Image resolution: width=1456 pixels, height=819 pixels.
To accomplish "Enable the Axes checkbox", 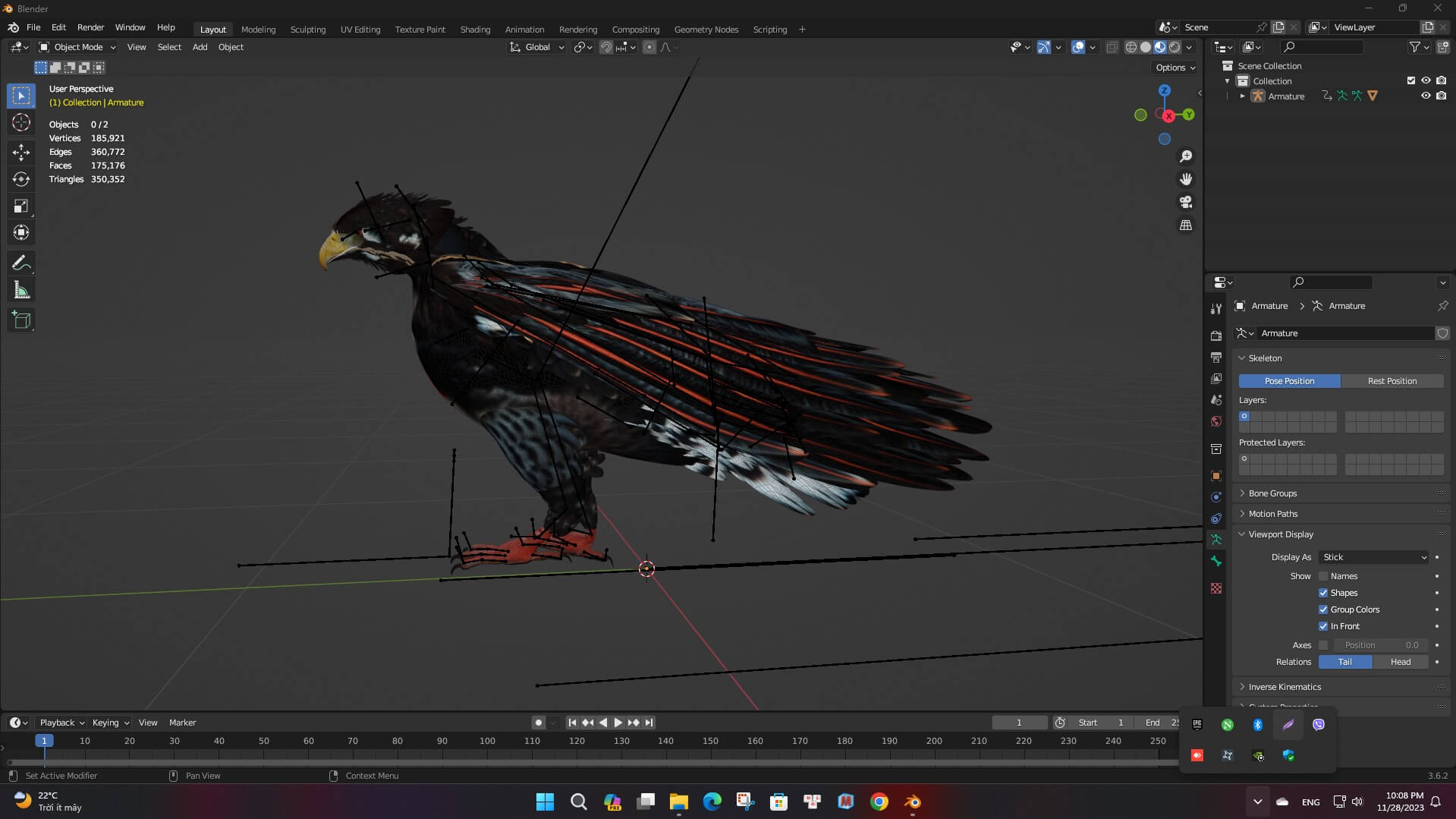I will click(x=1323, y=645).
